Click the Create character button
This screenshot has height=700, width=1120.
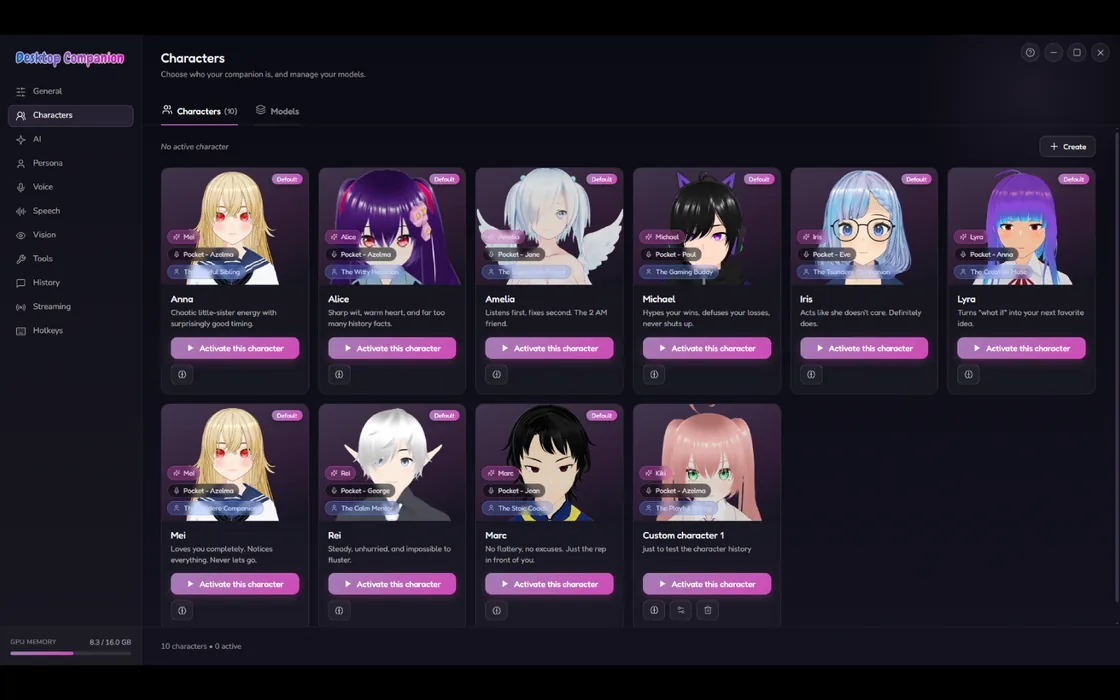[x=1067, y=146]
